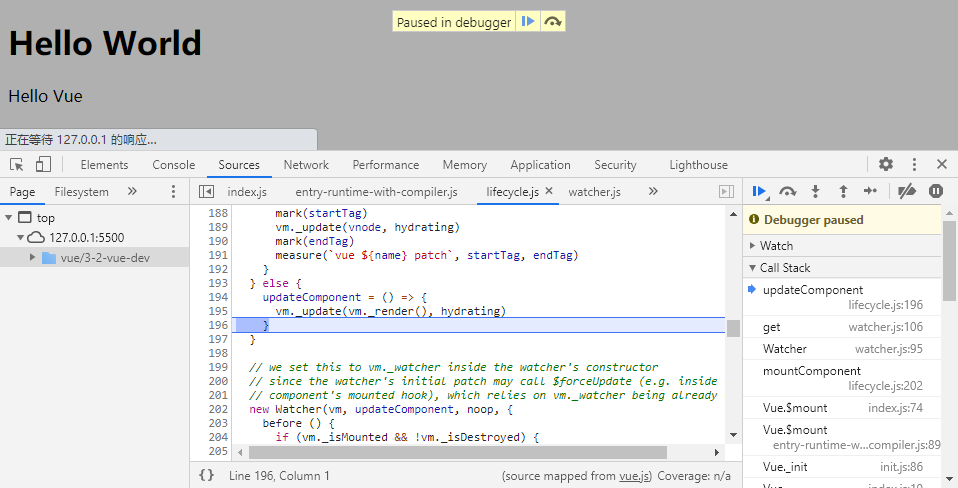
Task: Click code editor scroll down arrow
Action: [x=733, y=435]
